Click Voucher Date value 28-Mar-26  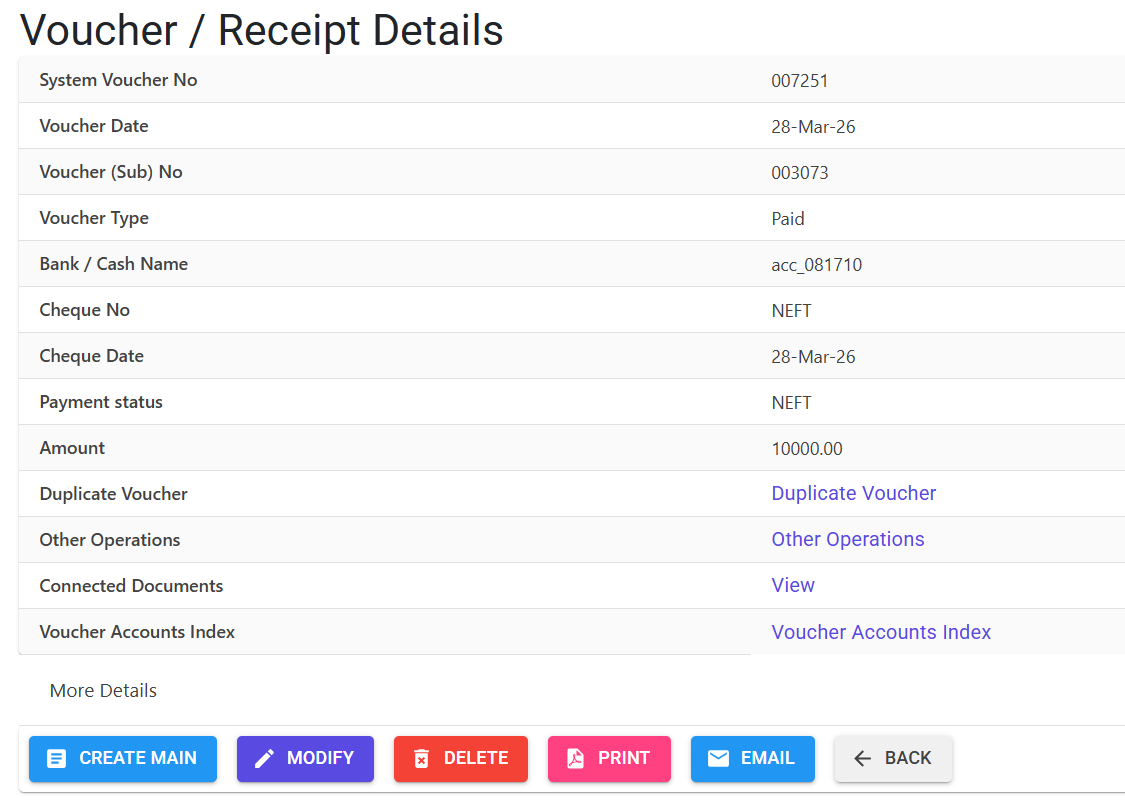coord(813,127)
